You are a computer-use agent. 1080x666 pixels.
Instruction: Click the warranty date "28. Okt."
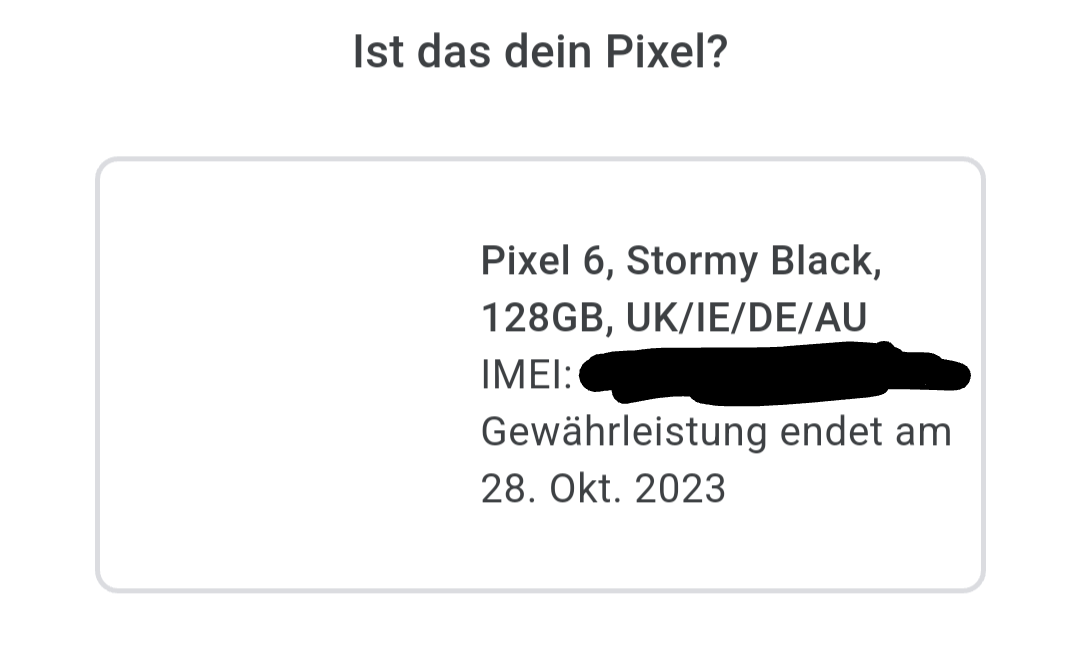552,489
